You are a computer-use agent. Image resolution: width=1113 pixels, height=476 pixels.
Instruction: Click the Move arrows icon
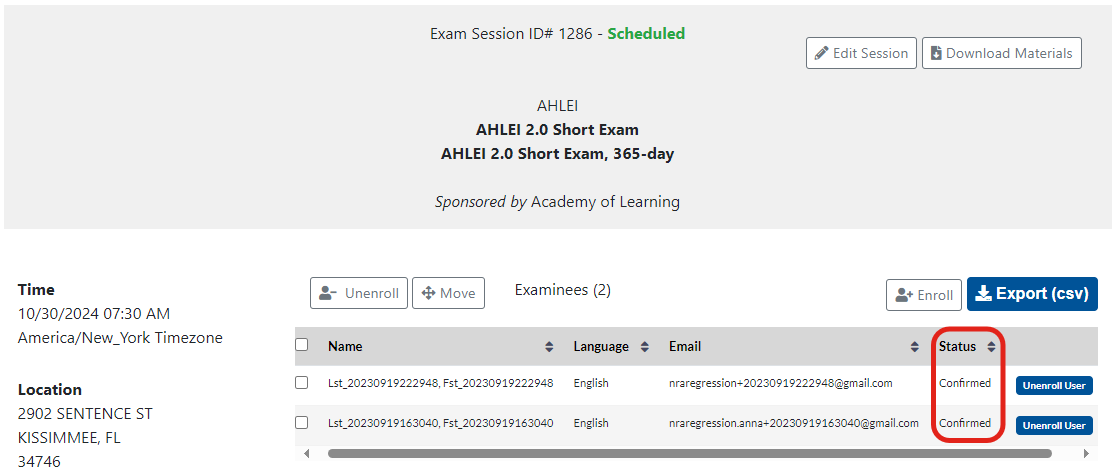(x=429, y=293)
